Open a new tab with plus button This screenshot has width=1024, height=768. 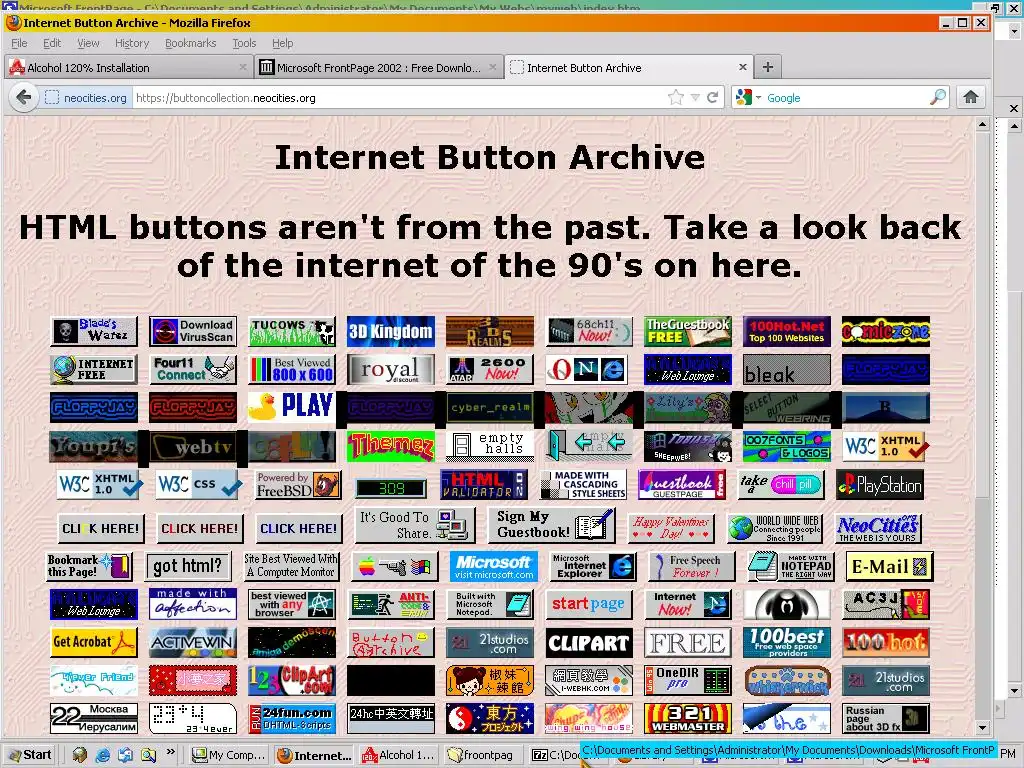tap(768, 67)
